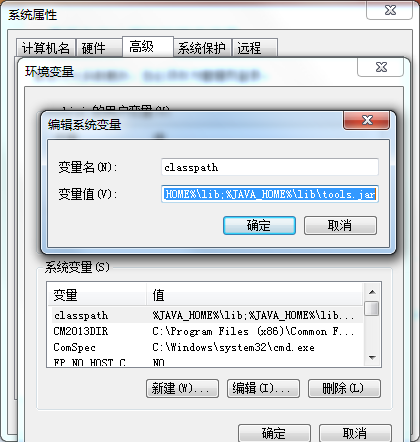Switch to the 计算机名 tab
The image size is (420, 442).
[46, 48]
